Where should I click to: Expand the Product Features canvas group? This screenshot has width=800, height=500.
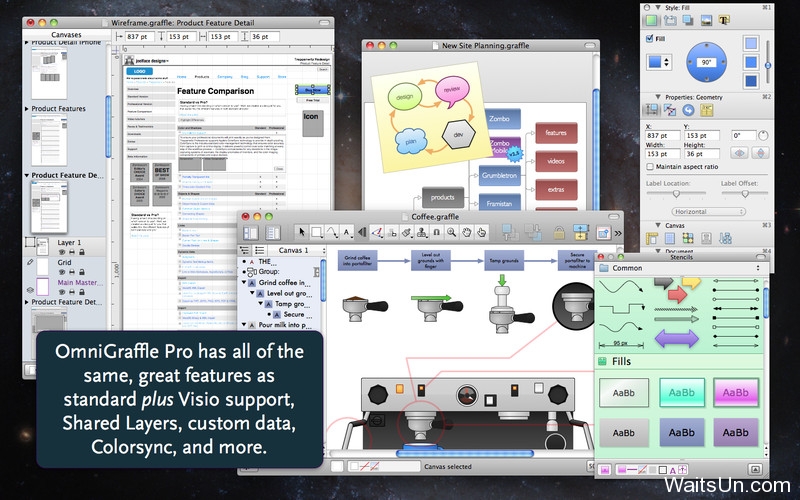(x=27, y=107)
